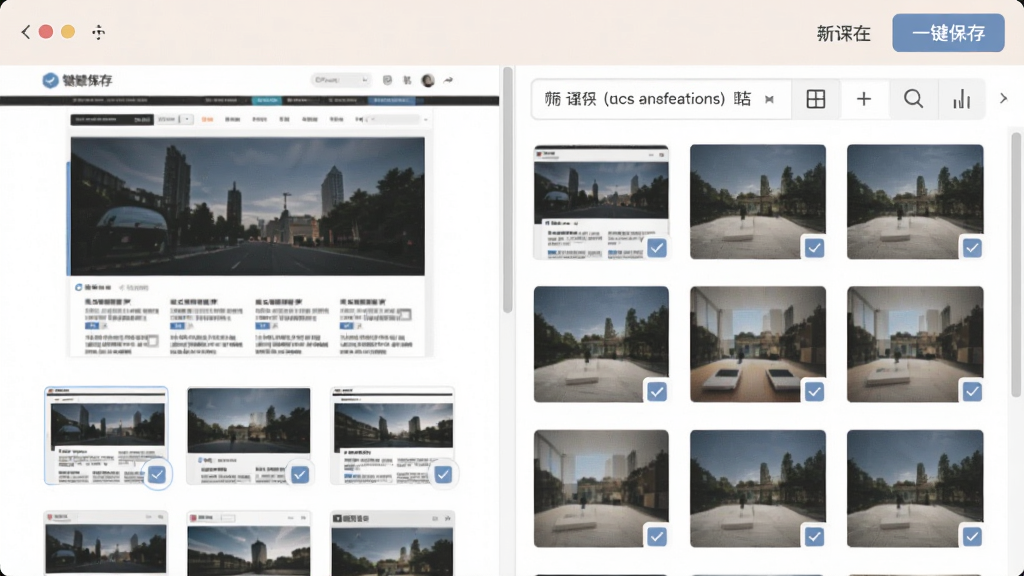Click the blue checkmark logo icon
The width and height of the screenshot is (1024, 576).
[50, 80]
